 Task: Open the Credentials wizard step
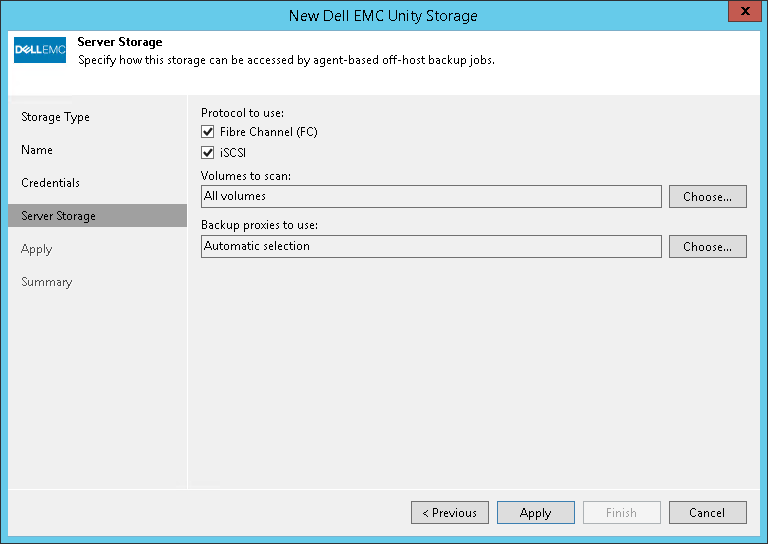[x=51, y=183]
